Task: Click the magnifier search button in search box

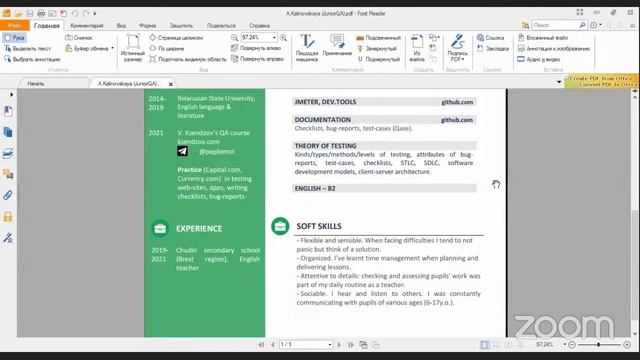Action: coord(582,25)
